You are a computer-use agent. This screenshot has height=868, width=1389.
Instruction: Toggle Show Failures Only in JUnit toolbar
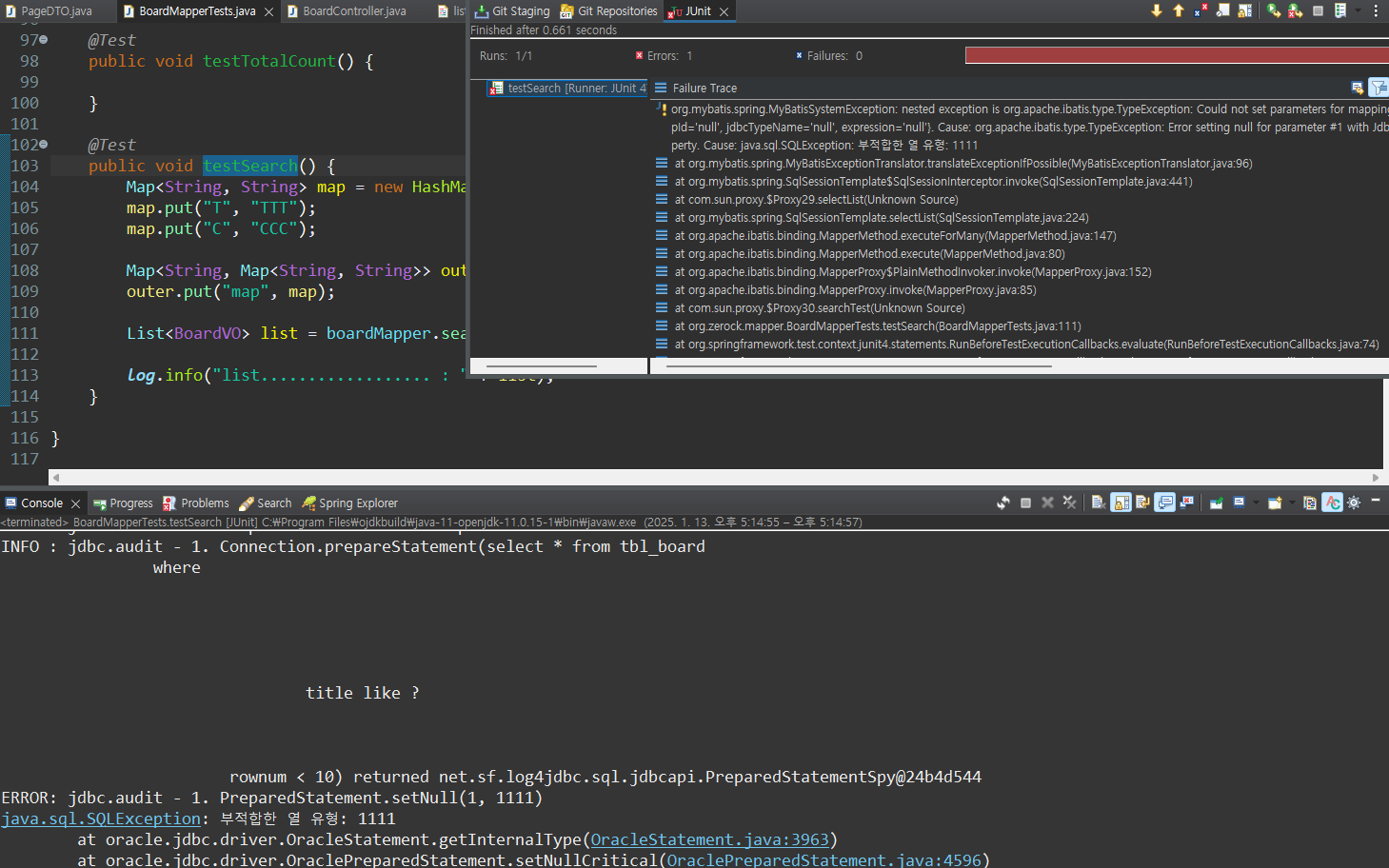pos(1200,10)
